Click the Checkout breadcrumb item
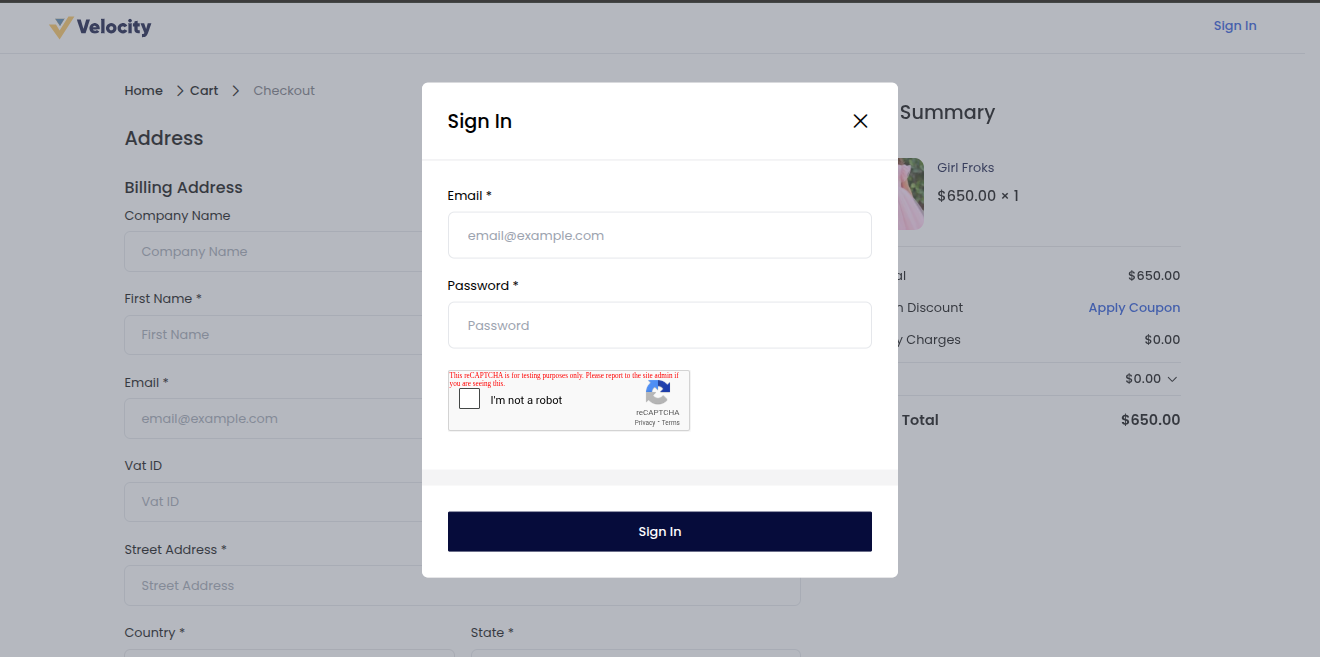1320x657 pixels. (x=284, y=90)
